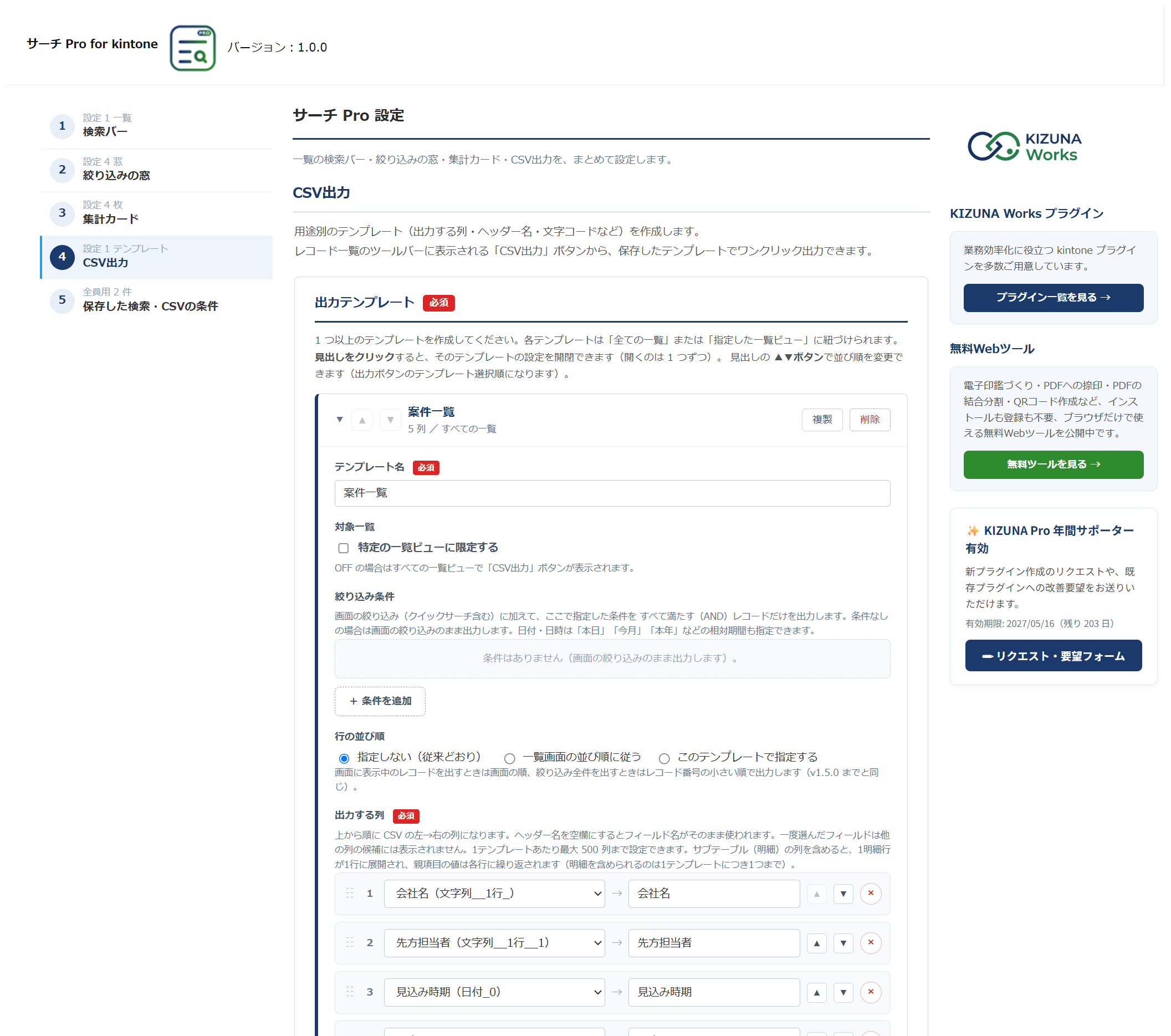The height and width of the screenshot is (1036, 1171).
Task: Grab the drag handle of column row 3
Action: tap(350, 992)
